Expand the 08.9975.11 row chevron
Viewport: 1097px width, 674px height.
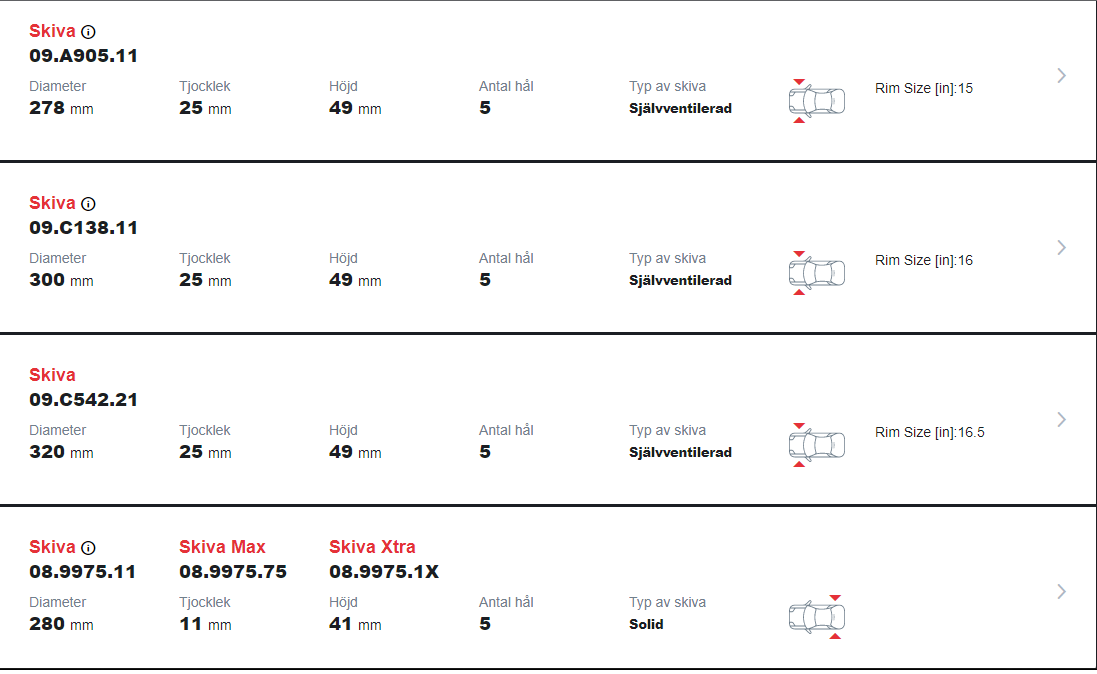[x=1061, y=591]
